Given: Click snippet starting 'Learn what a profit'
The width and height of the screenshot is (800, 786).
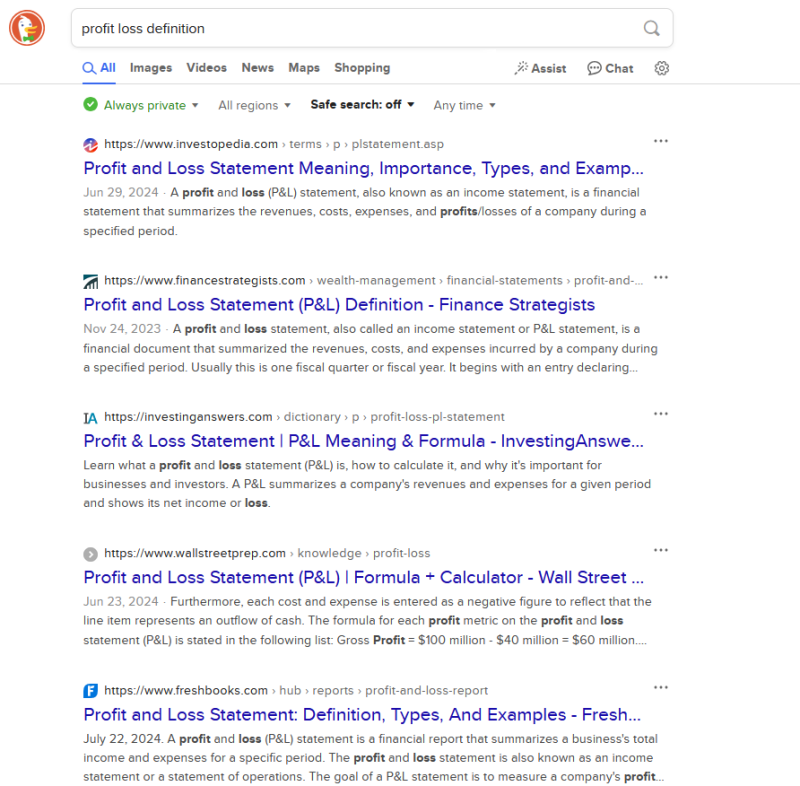Looking at the screenshot, I should [x=367, y=484].
